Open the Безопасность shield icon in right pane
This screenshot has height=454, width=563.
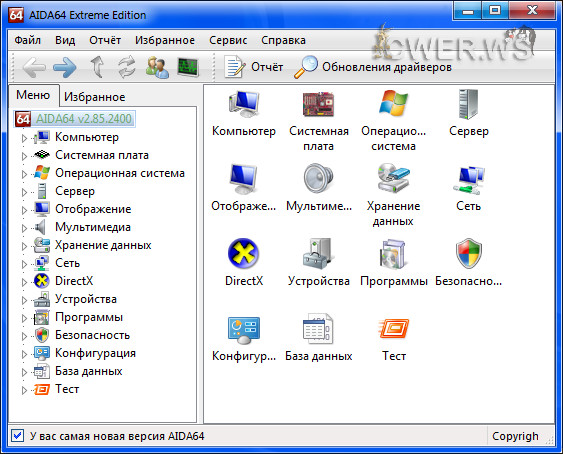469,253
